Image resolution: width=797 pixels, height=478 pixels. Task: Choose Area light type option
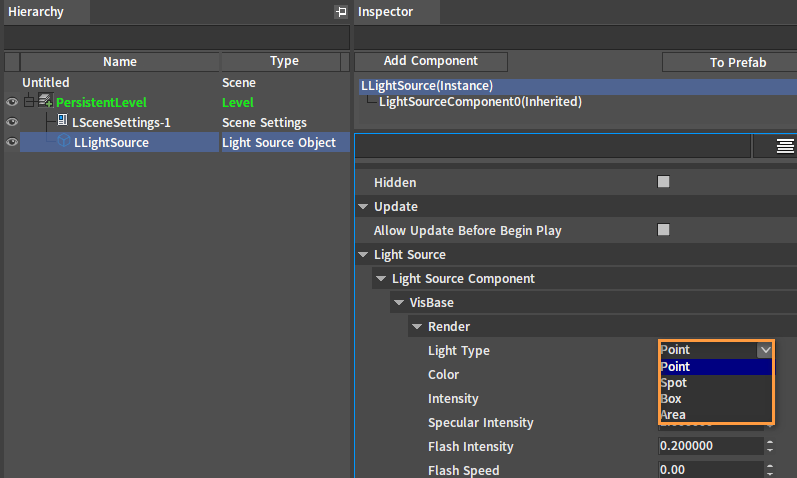673,415
